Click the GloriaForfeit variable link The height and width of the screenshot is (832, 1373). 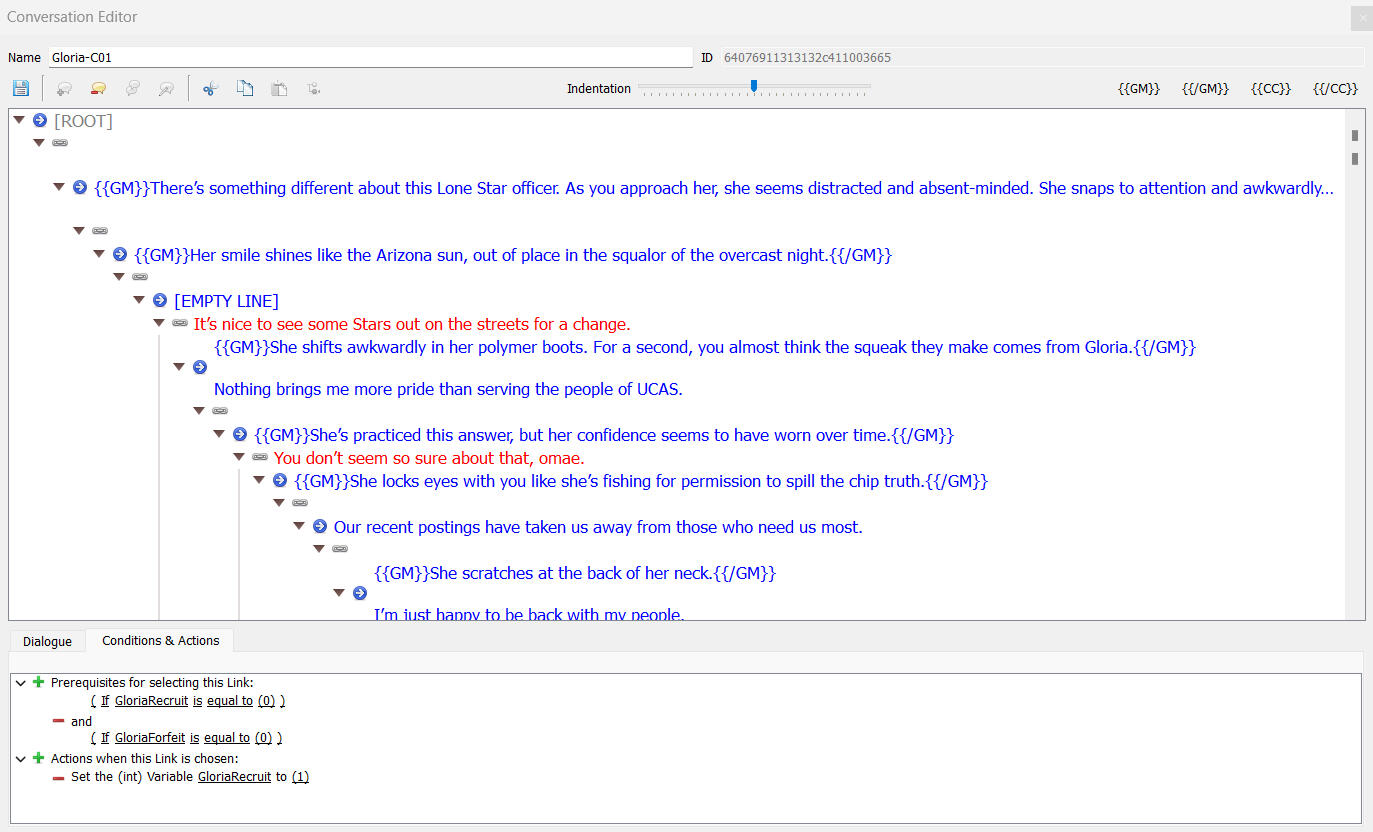152,738
